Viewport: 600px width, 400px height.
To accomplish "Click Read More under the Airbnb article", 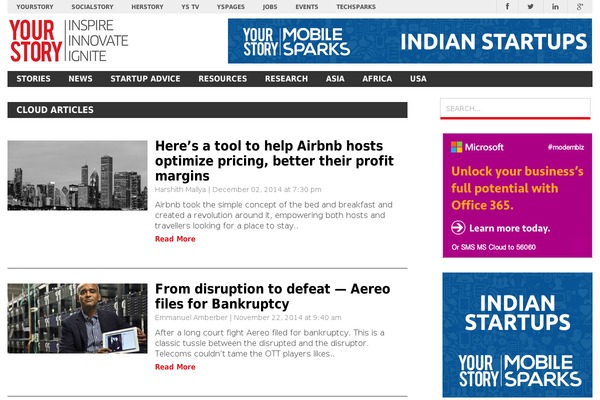I will (x=175, y=239).
